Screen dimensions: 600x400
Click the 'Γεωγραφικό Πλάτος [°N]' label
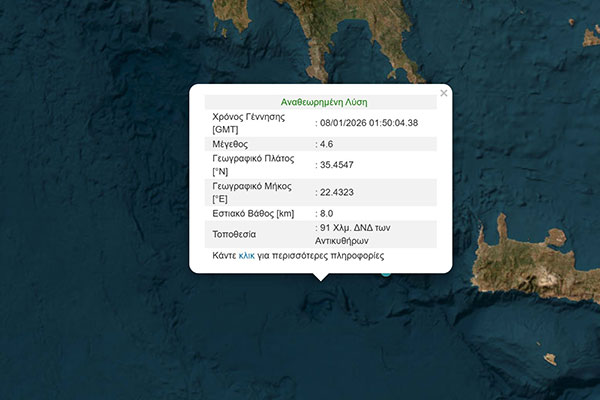(x=257, y=165)
